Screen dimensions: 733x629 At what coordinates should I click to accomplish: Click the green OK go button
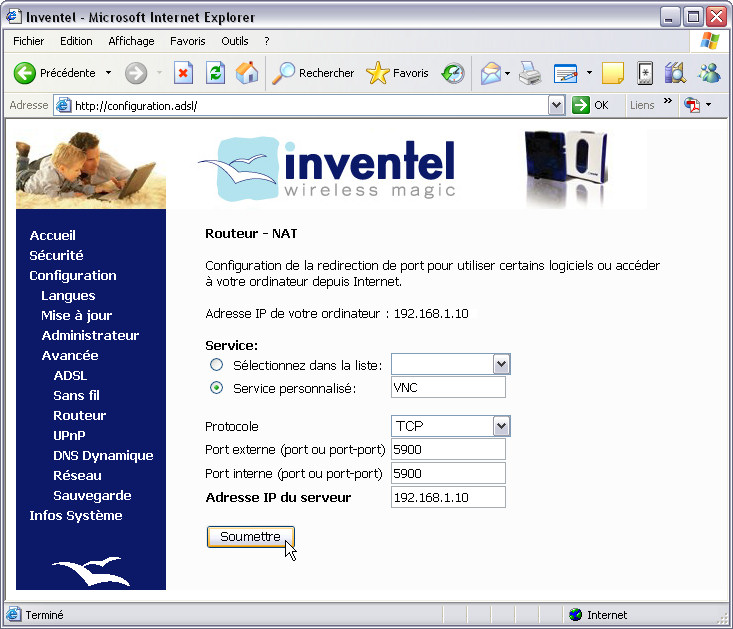click(x=590, y=105)
